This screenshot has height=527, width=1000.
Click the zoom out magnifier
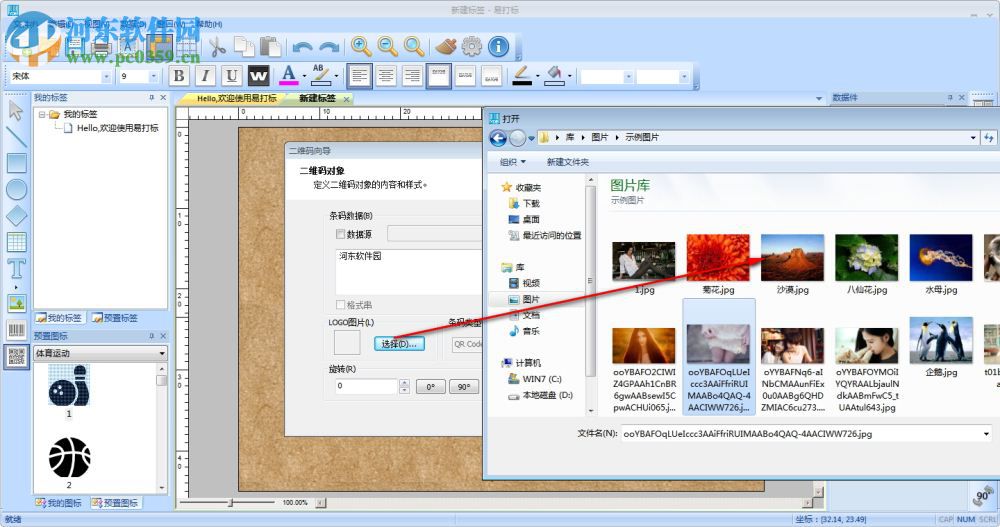(387, 47)
